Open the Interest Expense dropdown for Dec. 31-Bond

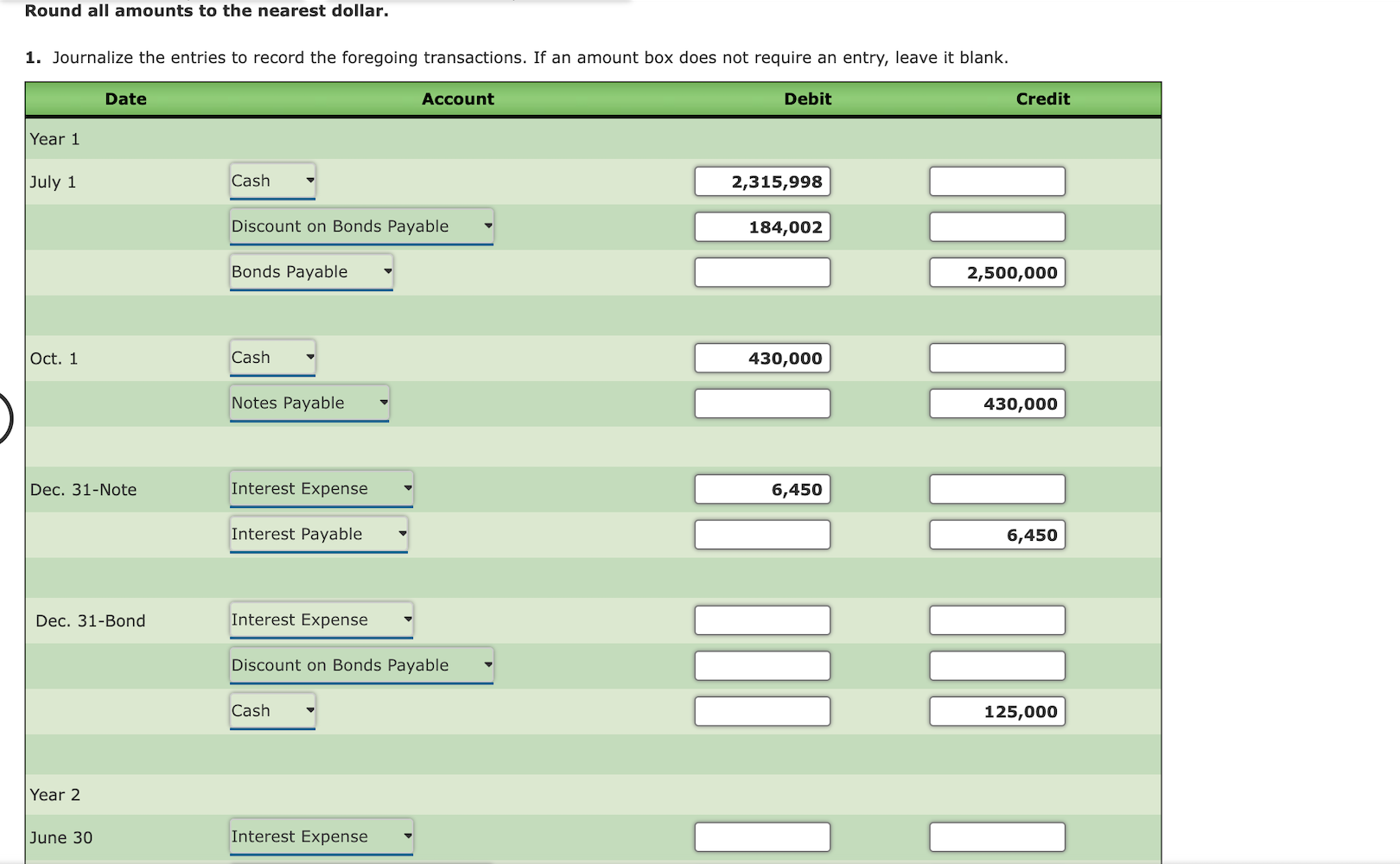pos(321,619)
